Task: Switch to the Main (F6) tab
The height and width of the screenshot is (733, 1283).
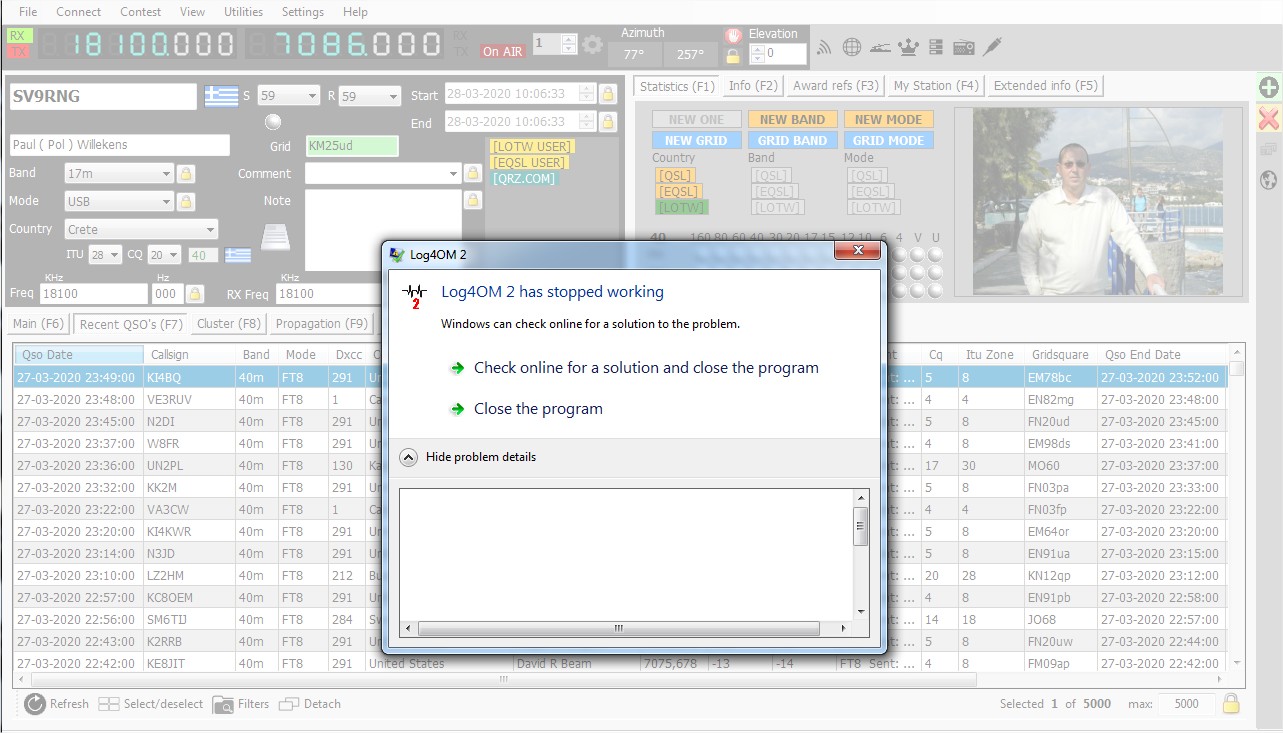Action: [x=39, y=323]
